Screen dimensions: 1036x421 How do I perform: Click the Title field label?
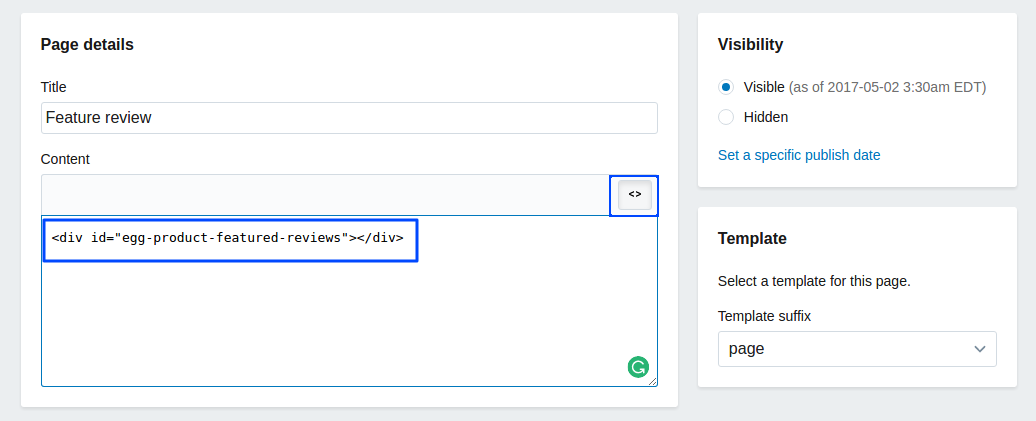tap(54, 87)
